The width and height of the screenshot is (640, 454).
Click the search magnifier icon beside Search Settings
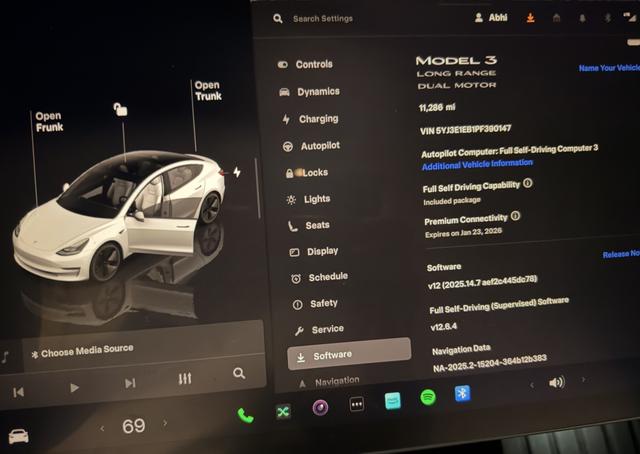pos(278,18)
